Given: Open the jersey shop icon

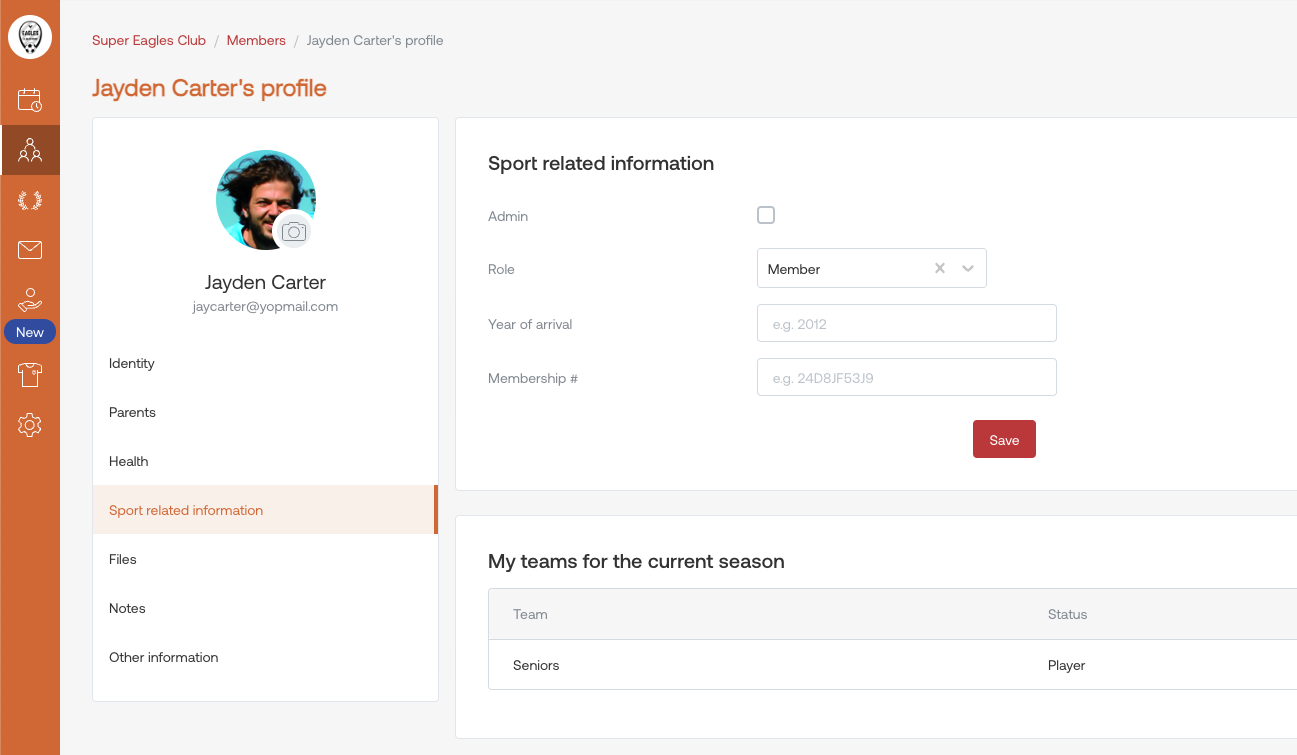Looking at the screenshot, I should coord(30,375).
